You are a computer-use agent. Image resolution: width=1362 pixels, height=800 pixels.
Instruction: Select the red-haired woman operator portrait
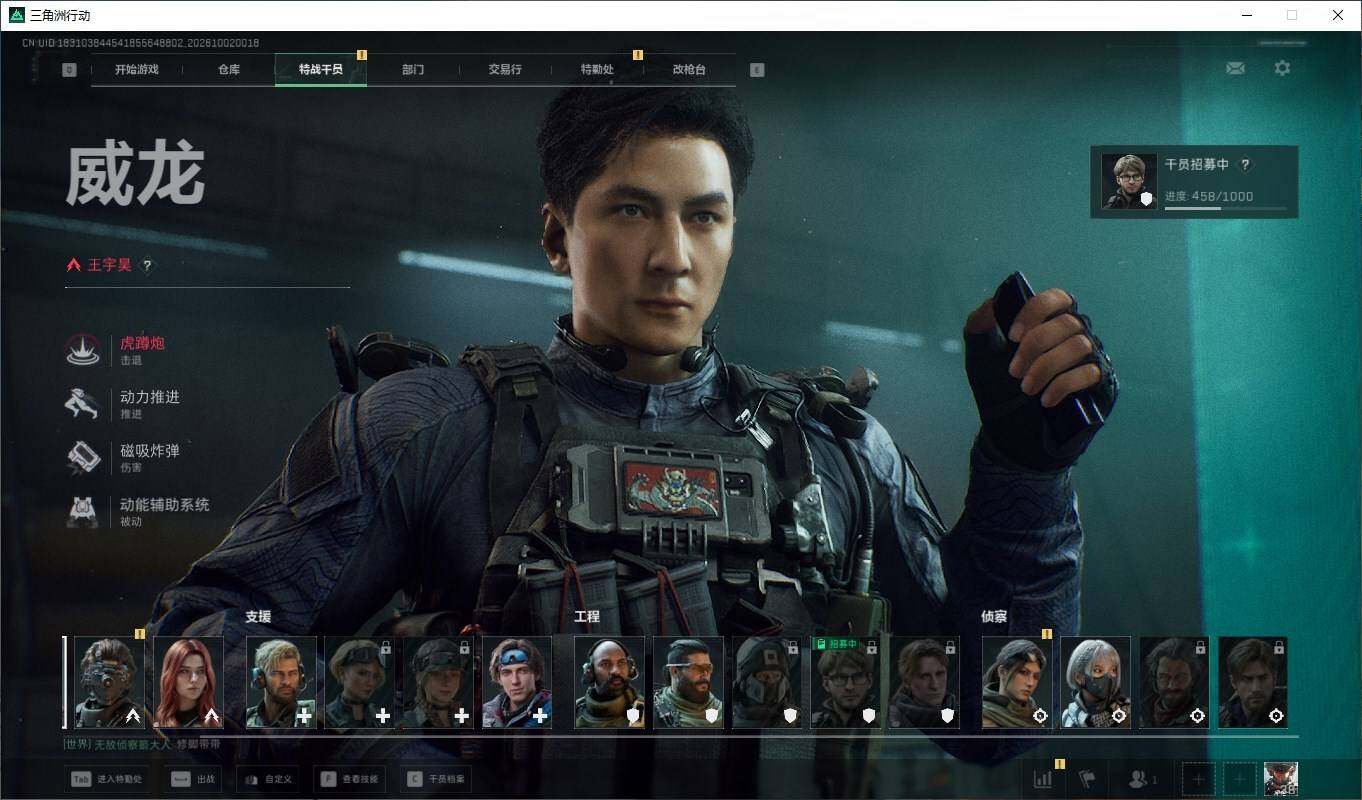[x=188, y=682]
